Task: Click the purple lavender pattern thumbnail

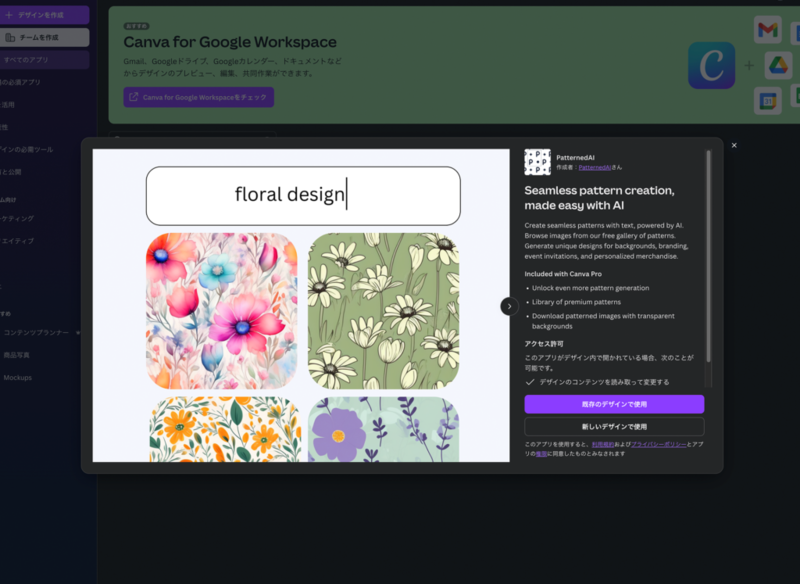Action: click(383, 429)
